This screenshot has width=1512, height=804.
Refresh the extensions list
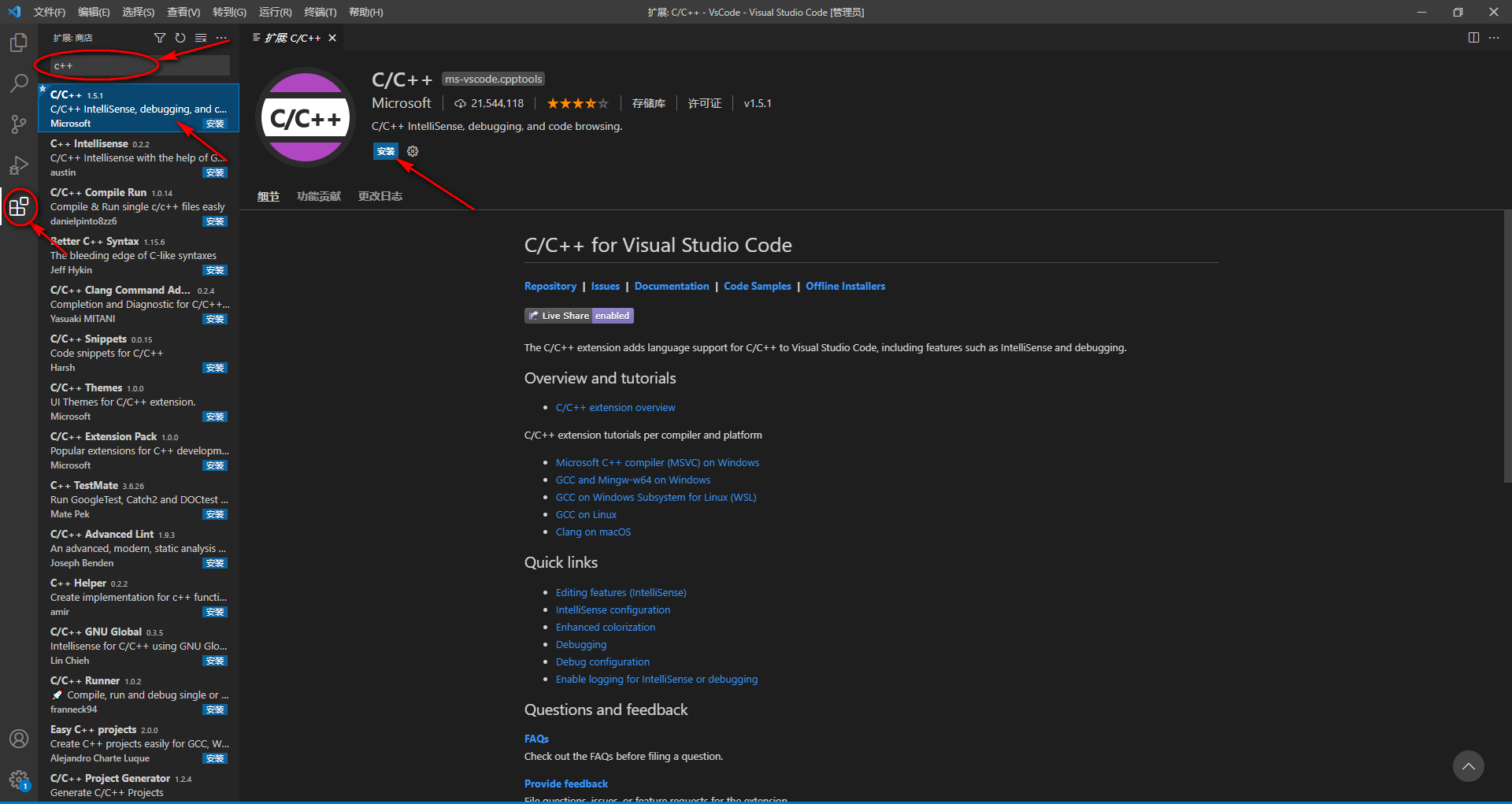pyautogui.click(x=180, y=37)
